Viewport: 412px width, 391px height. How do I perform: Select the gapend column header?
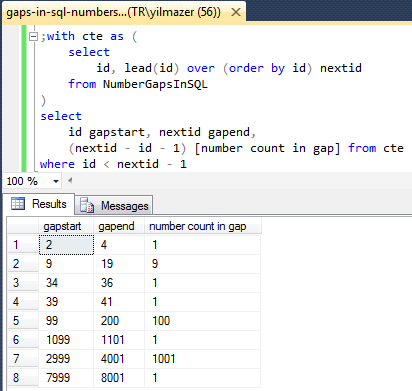(x=119, y=227)
